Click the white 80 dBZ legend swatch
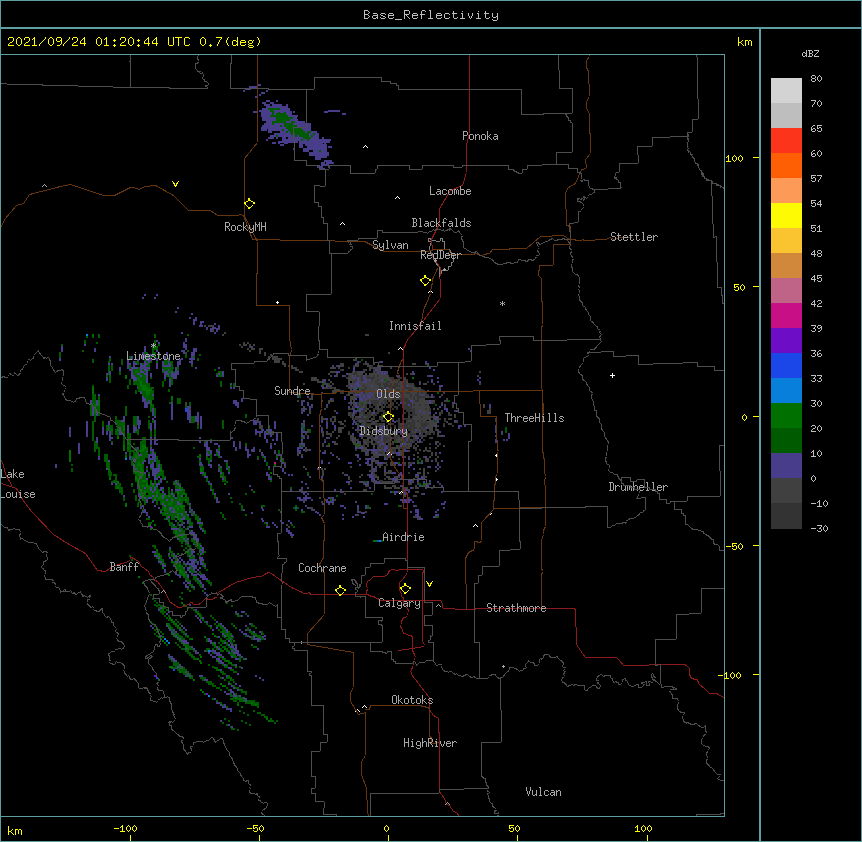Image resolution: width=862 pixels, height=842 pixels. [786, 91]
